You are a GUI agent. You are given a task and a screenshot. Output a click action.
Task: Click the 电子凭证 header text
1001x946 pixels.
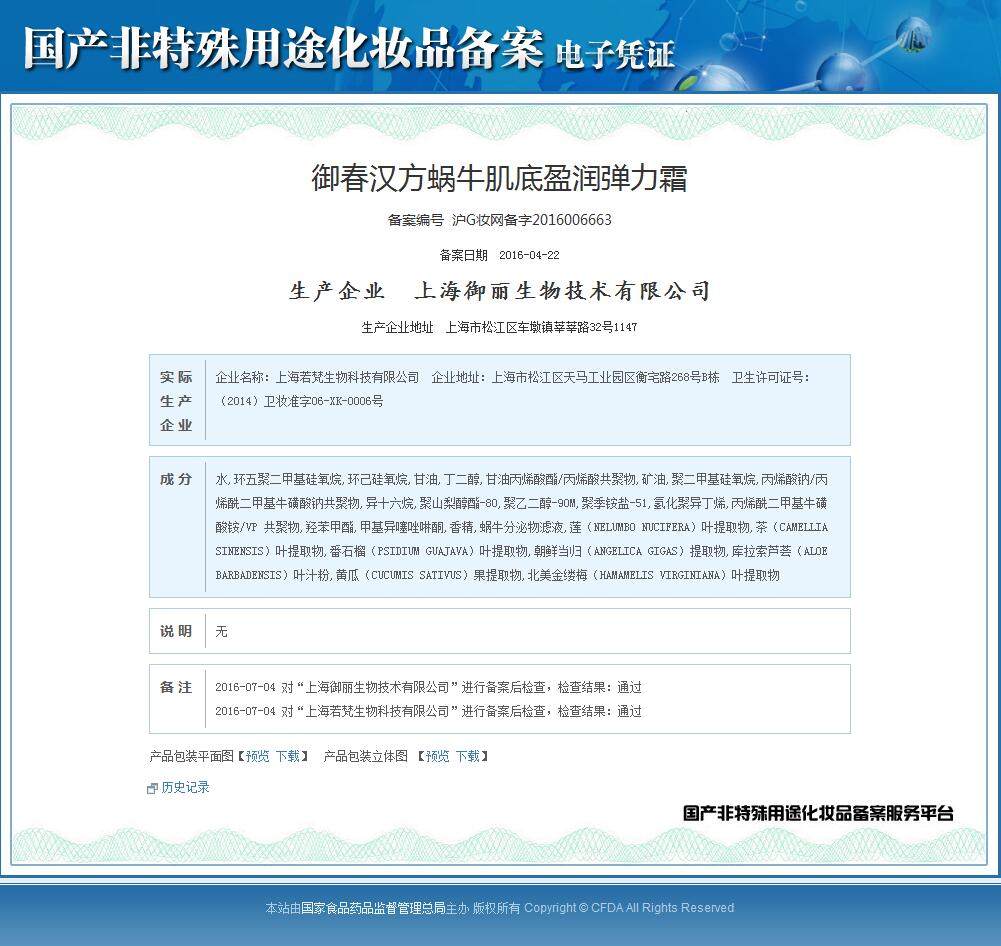click(615, 54)
